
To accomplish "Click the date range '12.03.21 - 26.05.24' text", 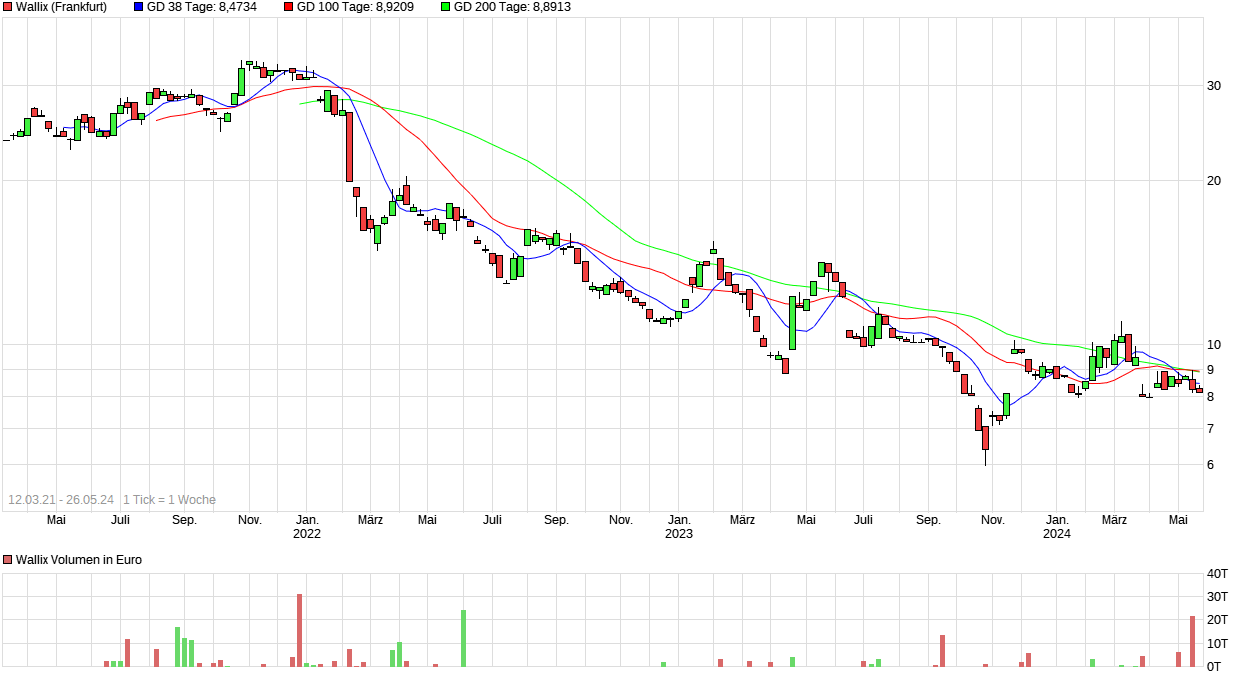I will click(61, 500).
